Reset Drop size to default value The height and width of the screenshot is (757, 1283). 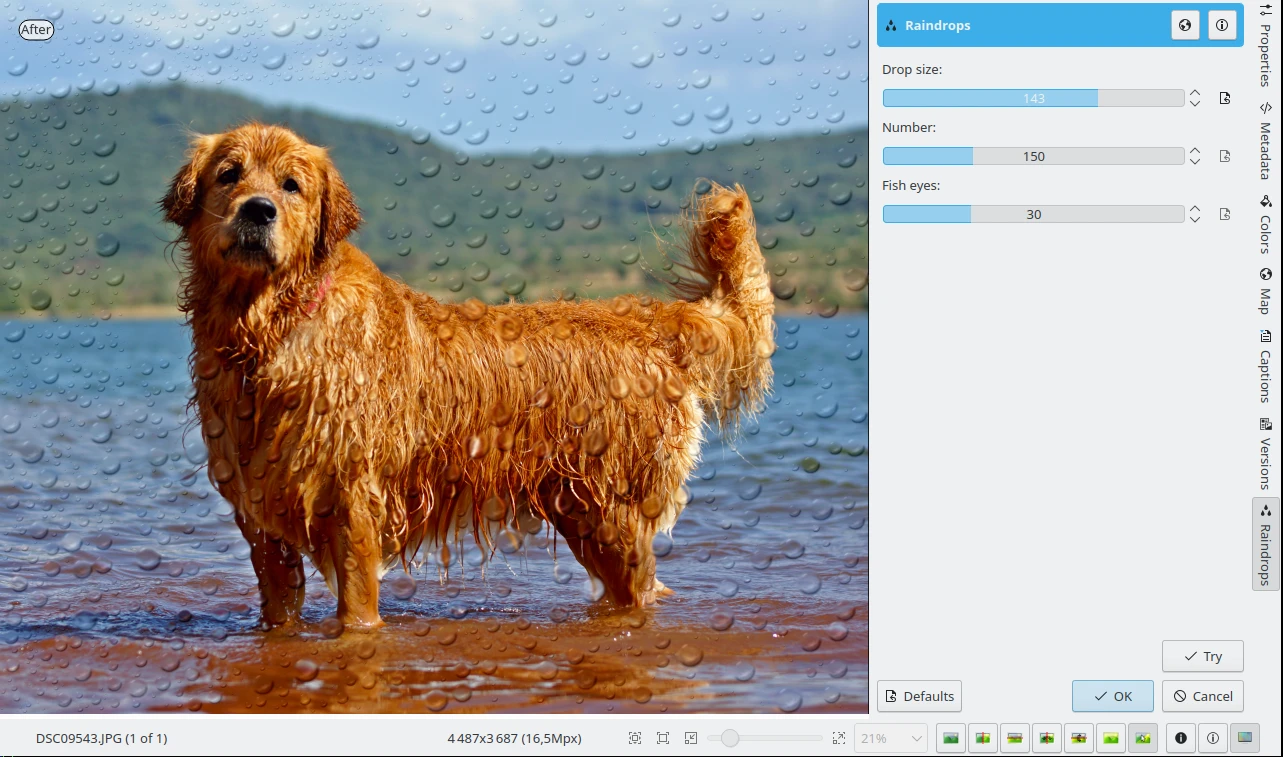(x=1225, y=98)
